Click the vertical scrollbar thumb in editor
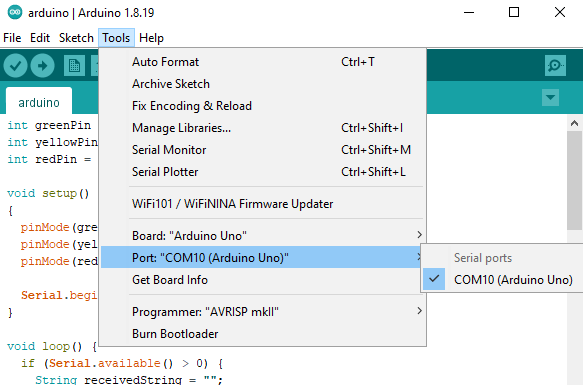The height and width of the screenshot is (385, 583). click(x=574, y=180)
